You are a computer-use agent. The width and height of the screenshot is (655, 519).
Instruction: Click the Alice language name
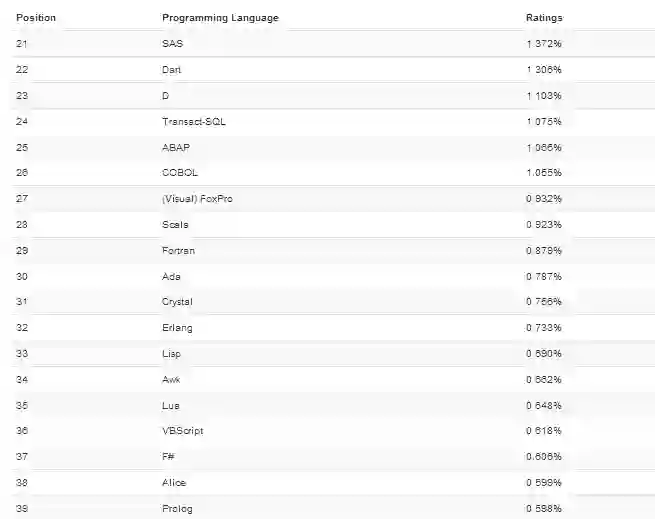tap(174, 483)
